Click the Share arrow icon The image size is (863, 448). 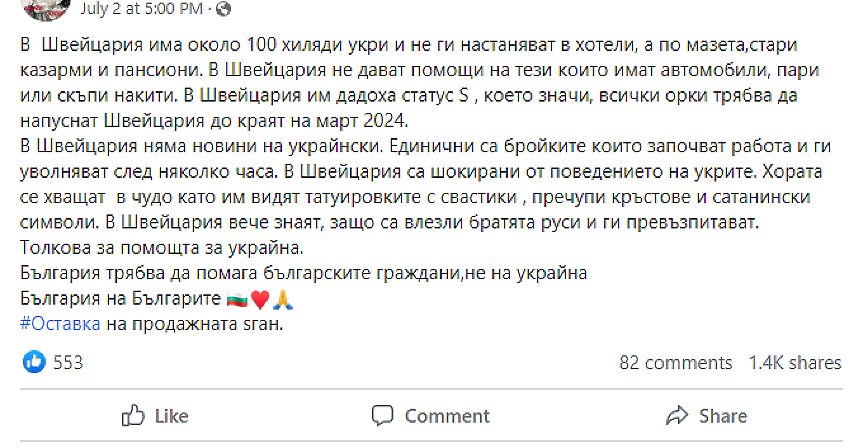click(677, 415)
